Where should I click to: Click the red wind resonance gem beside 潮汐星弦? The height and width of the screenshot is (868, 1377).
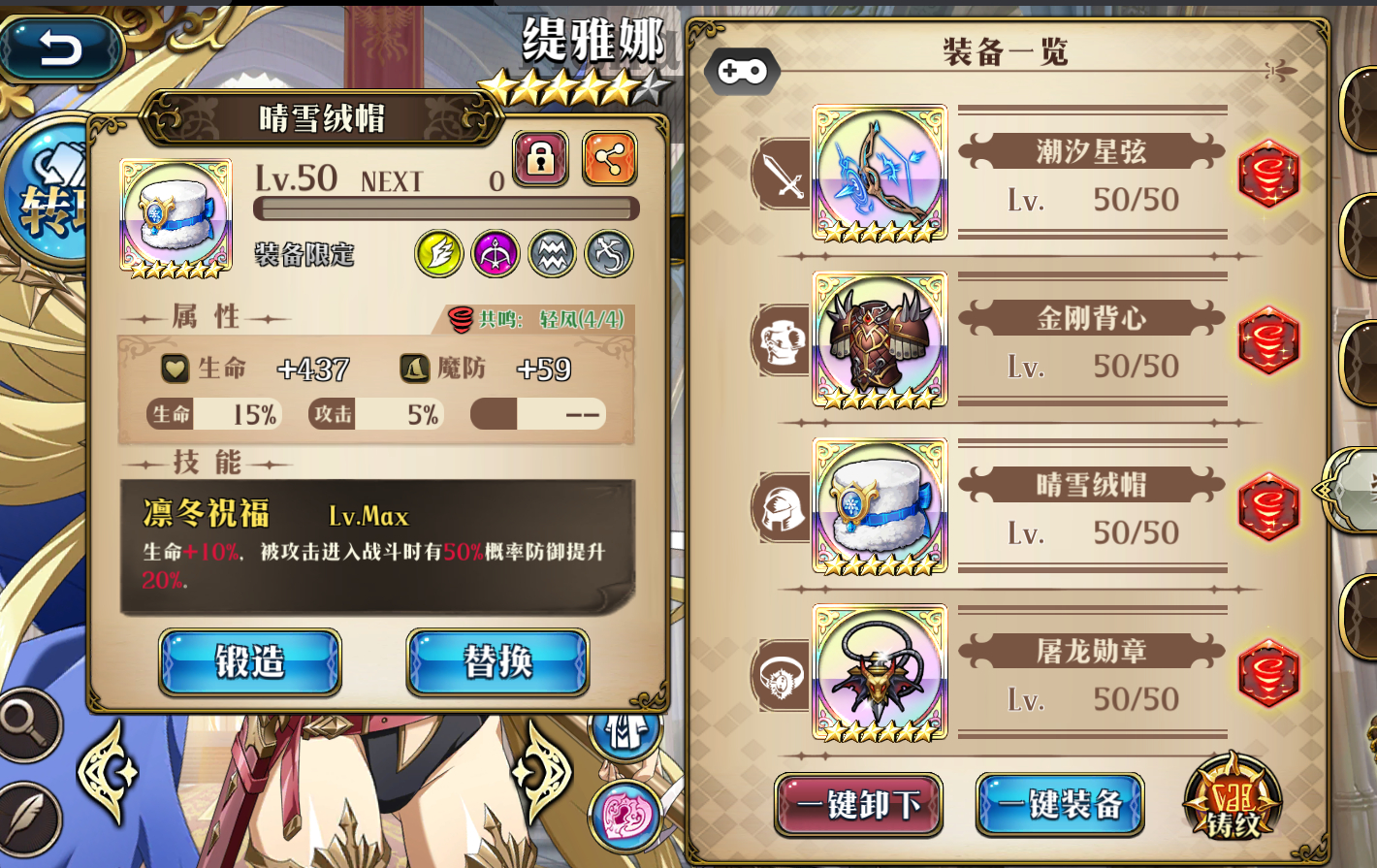[1268, 175]
